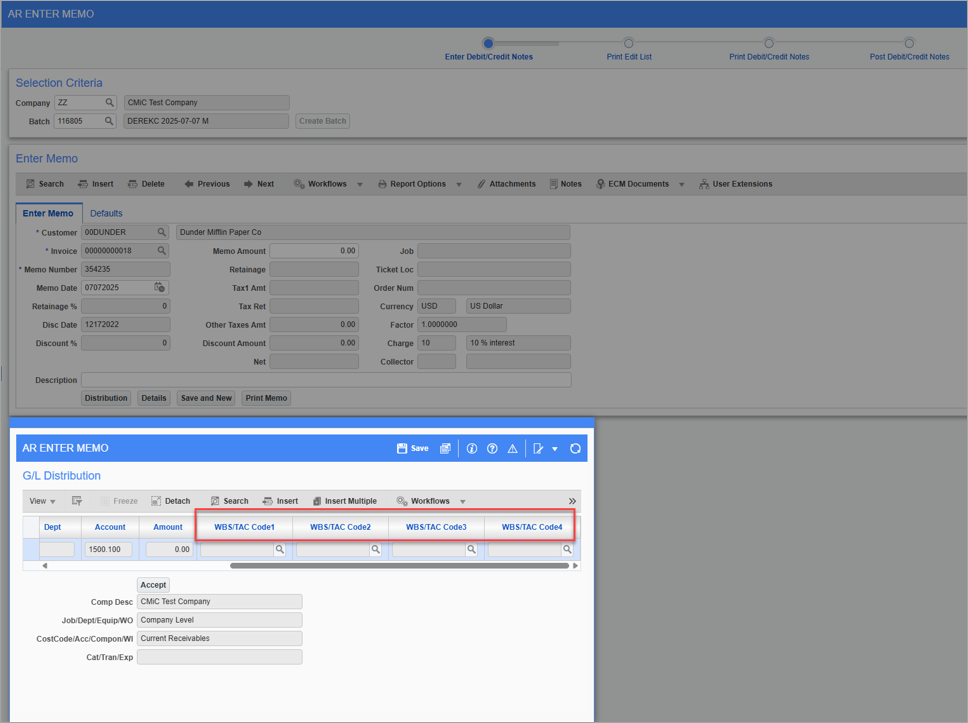Open the WBS/TAC Code2 lookup magnifier

point(375,550)
